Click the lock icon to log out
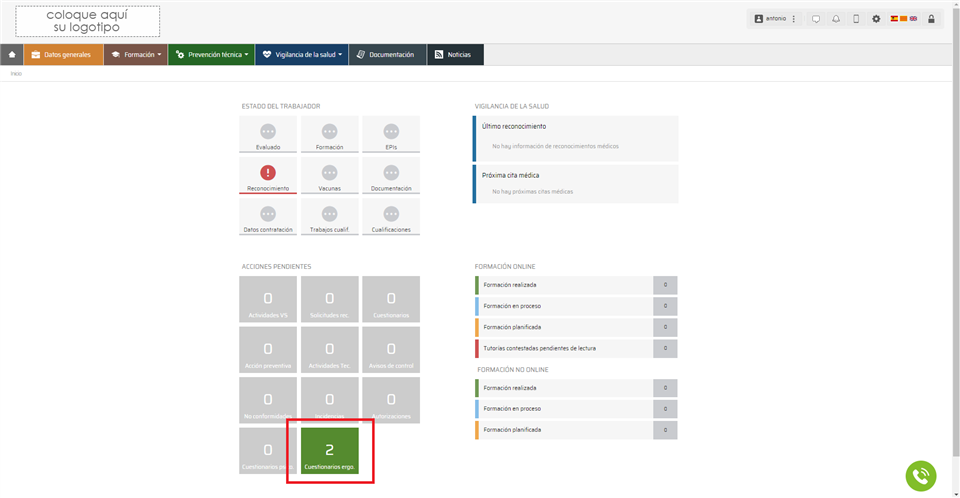960x498 pixels. click(x=931, y=19)
